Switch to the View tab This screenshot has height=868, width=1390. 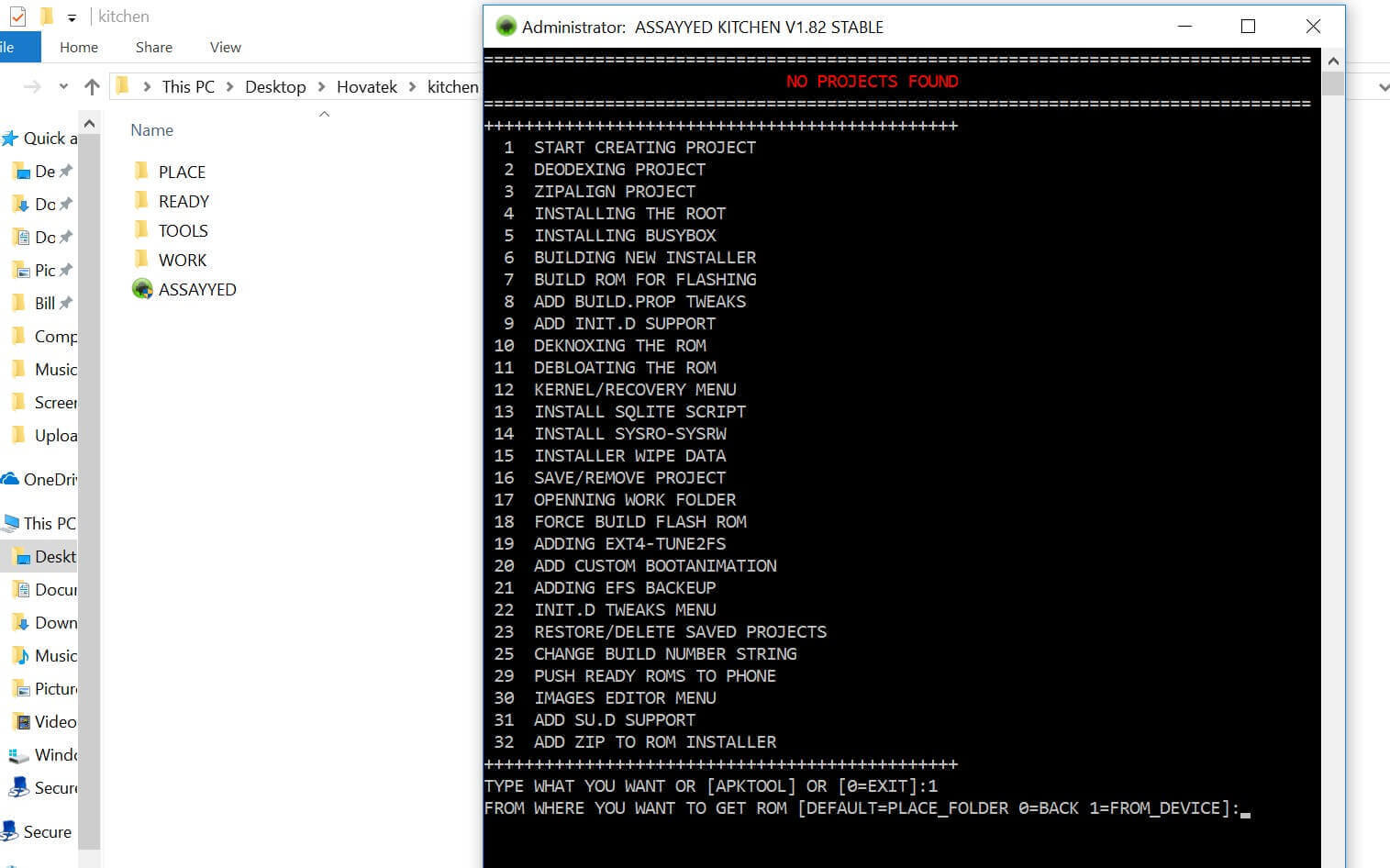pos(225,47)
